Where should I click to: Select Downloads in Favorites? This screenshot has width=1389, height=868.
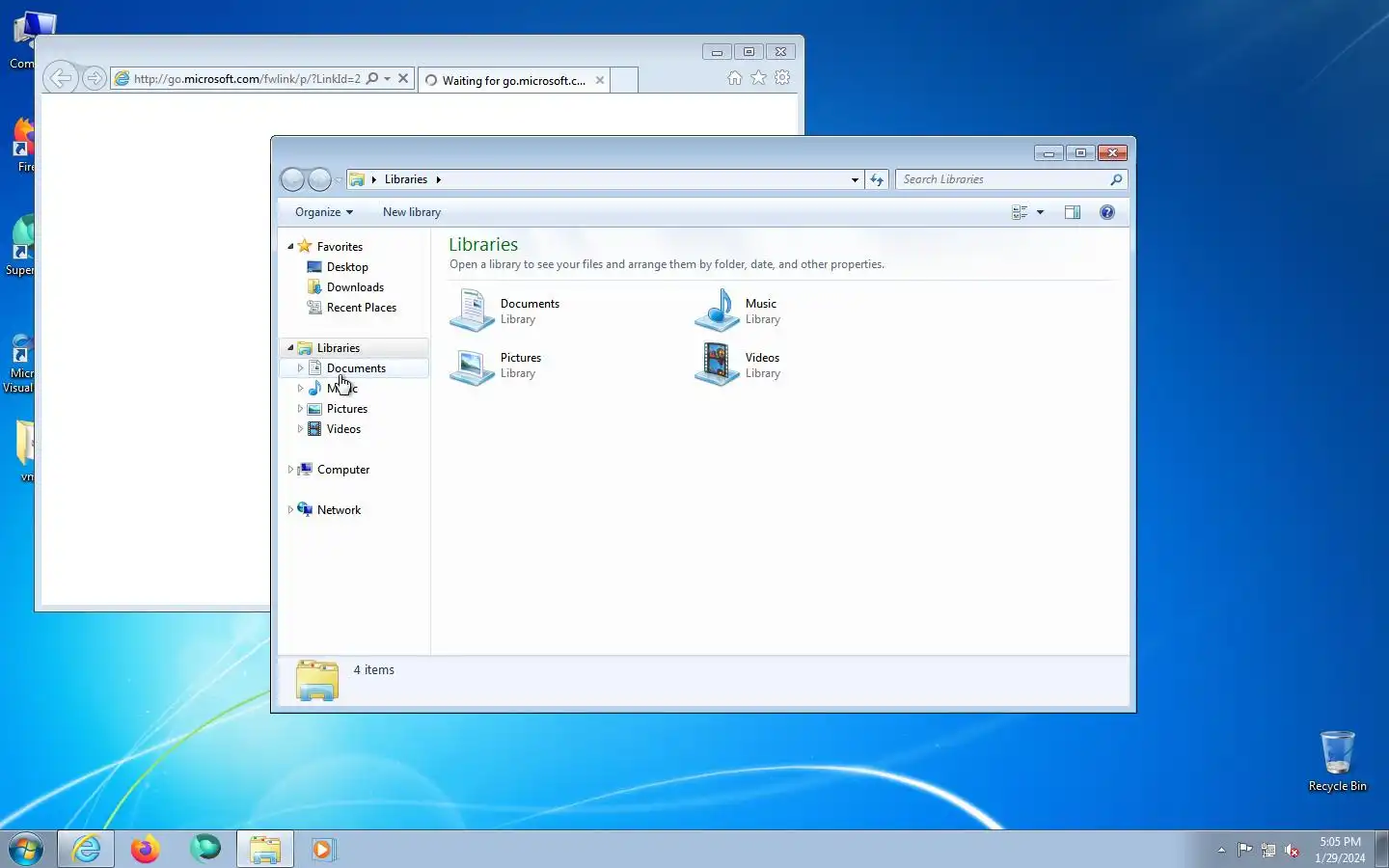tap(355, 287)
